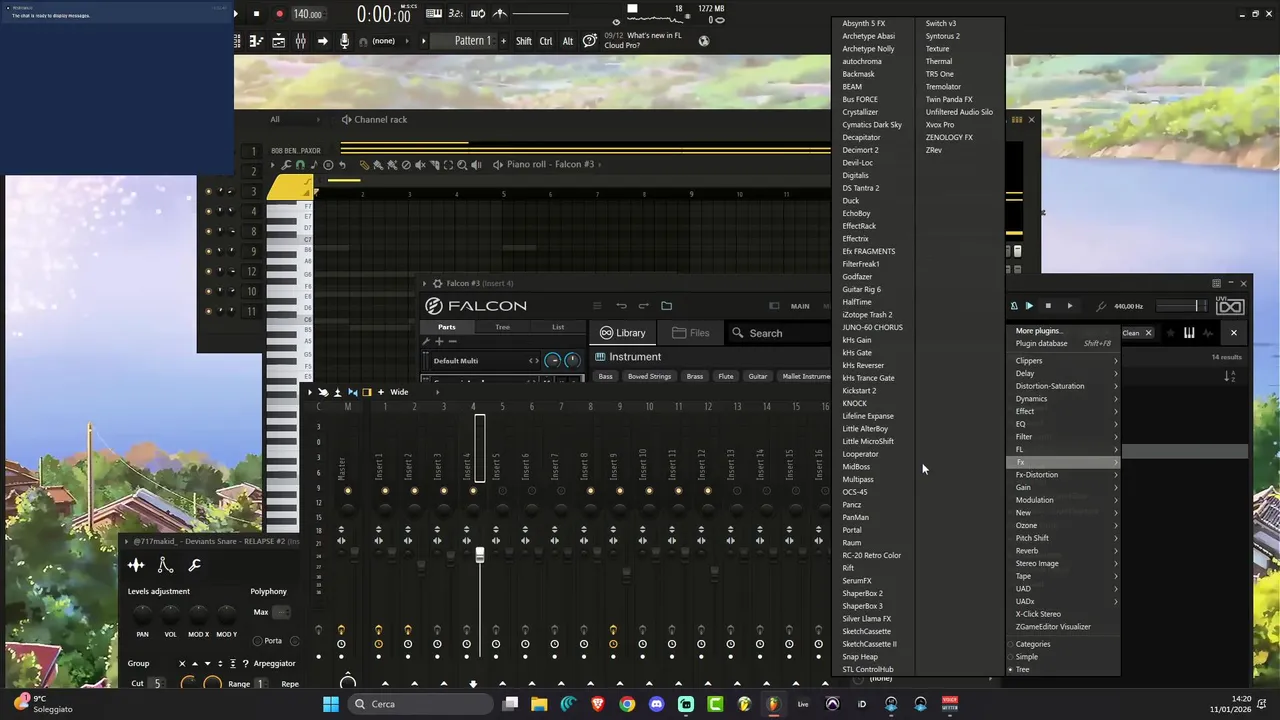Select Portal from plugin list

(852, 530)
